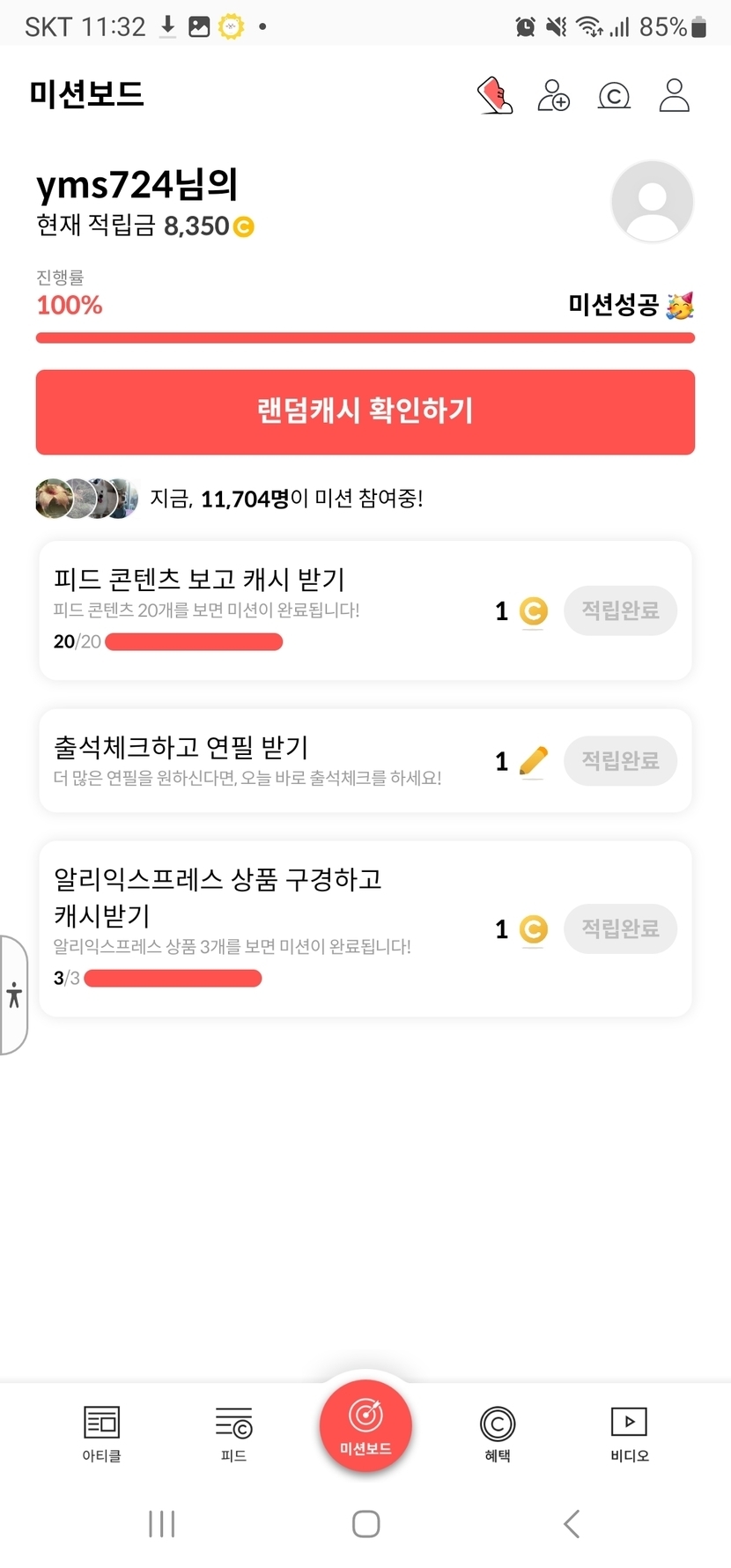Click the pencil icon on 출석체크 mission
Screen dimensions: 731x1568
tap(534, 761)
